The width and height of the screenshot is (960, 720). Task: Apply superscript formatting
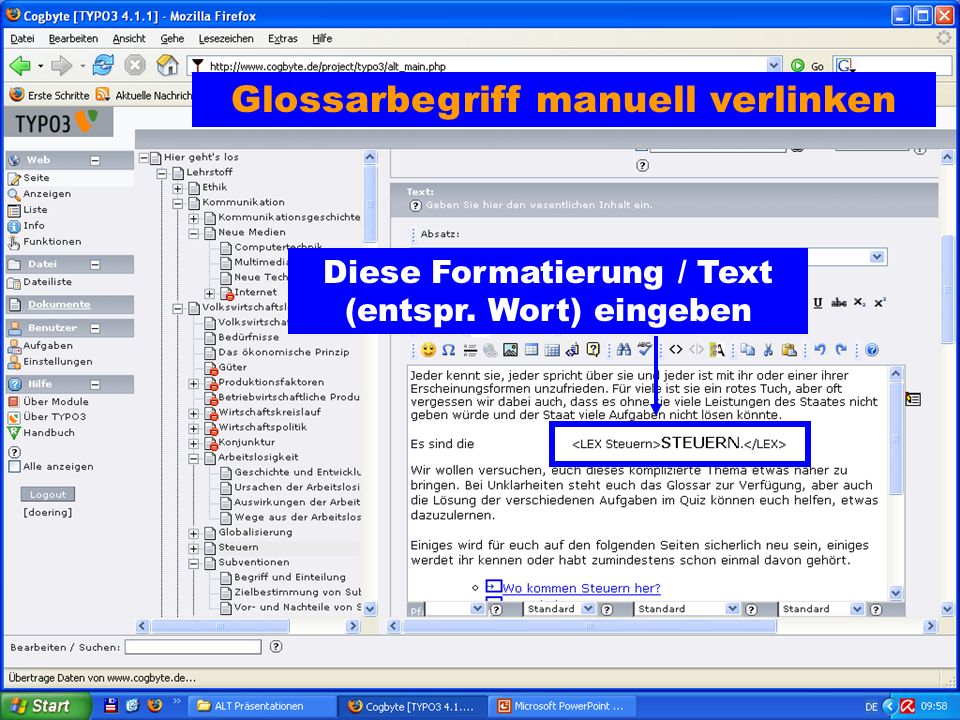coord(880,303)
